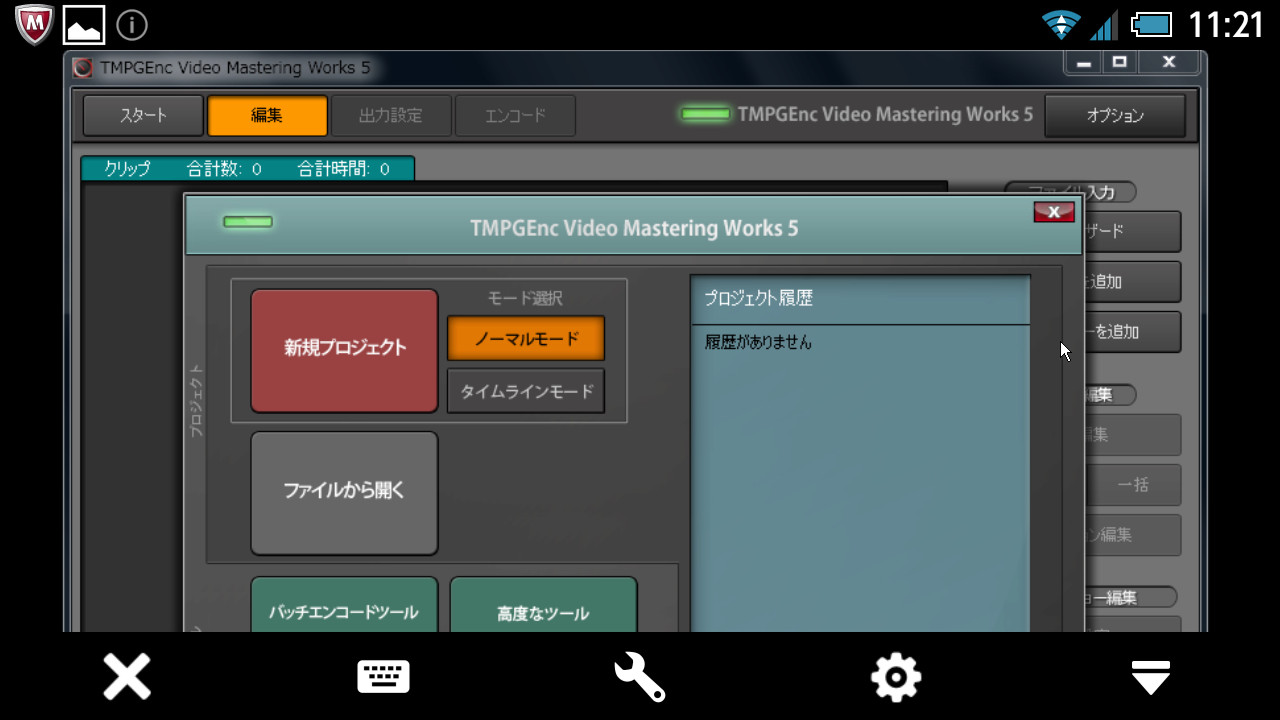Tap the info circle status icon
The image size is (1280, 720).
coord(132,24)
